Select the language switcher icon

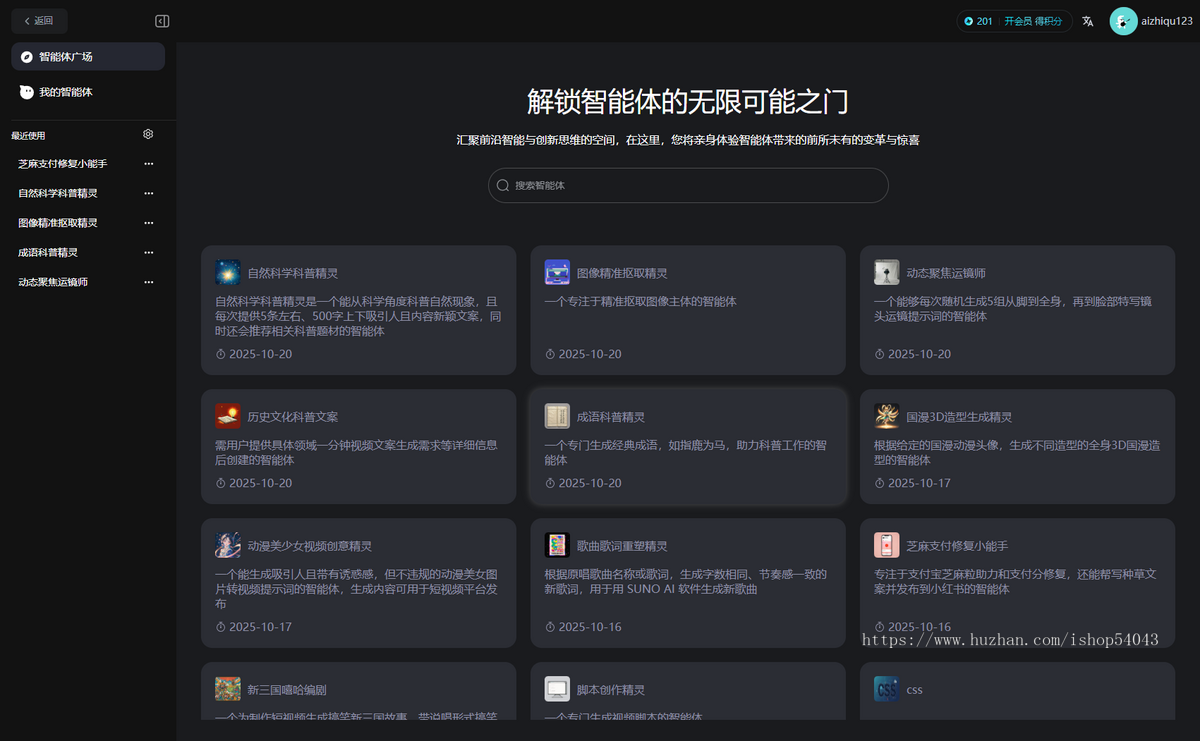tap(1087, 20)
